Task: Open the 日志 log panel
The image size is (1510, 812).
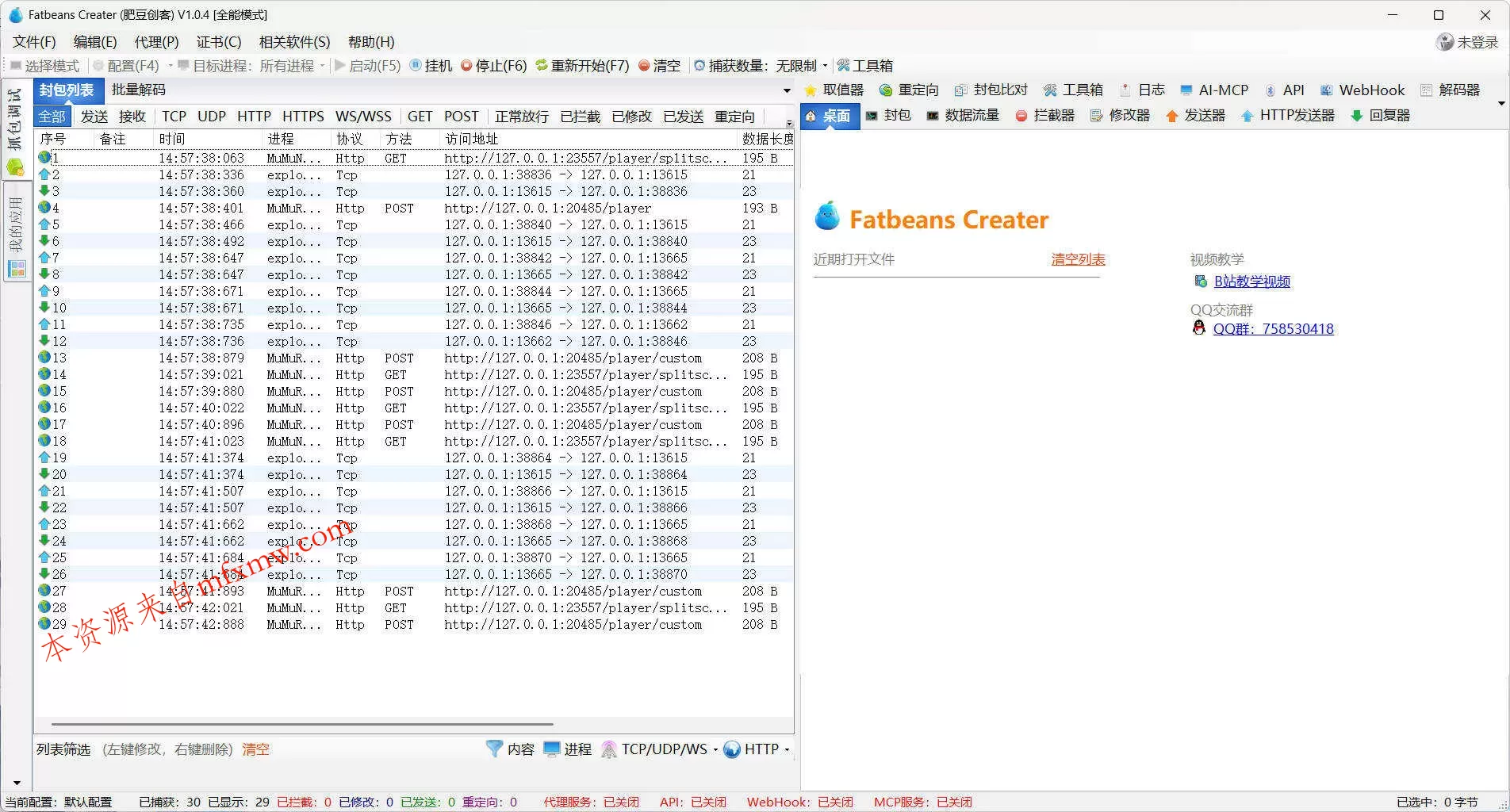Action: click(x=1142, y=90)
